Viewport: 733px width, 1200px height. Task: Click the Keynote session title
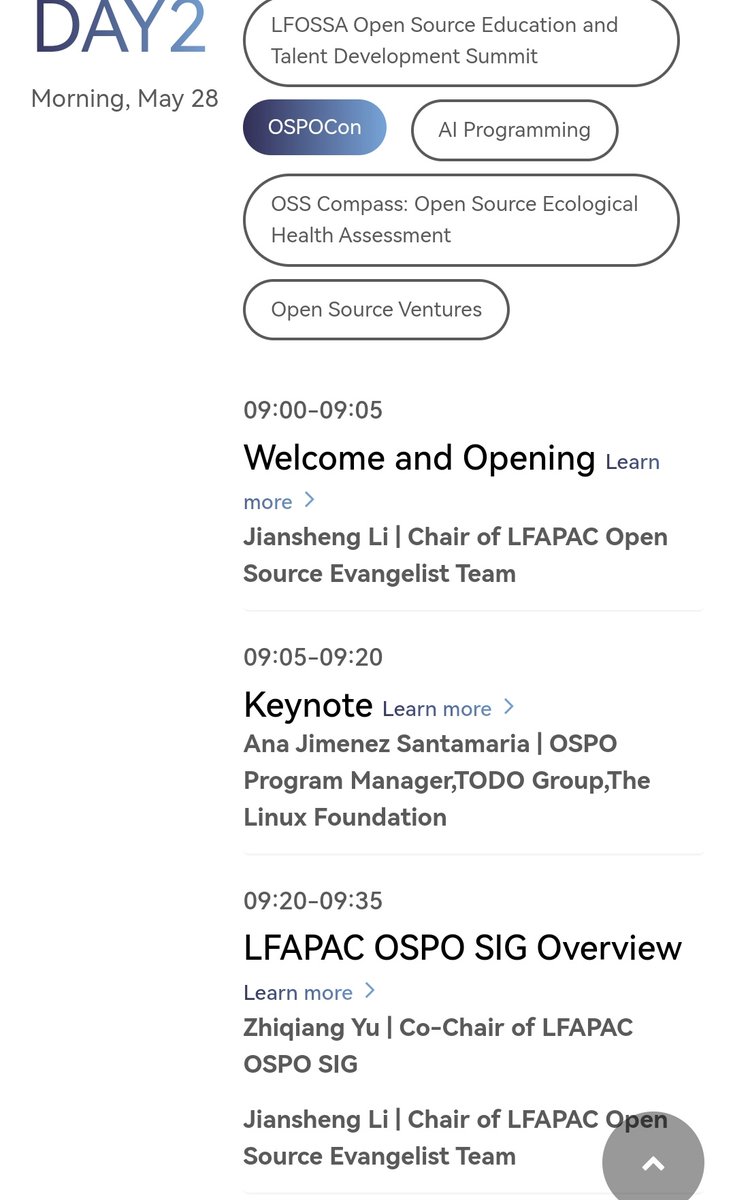tap(308, 706)
